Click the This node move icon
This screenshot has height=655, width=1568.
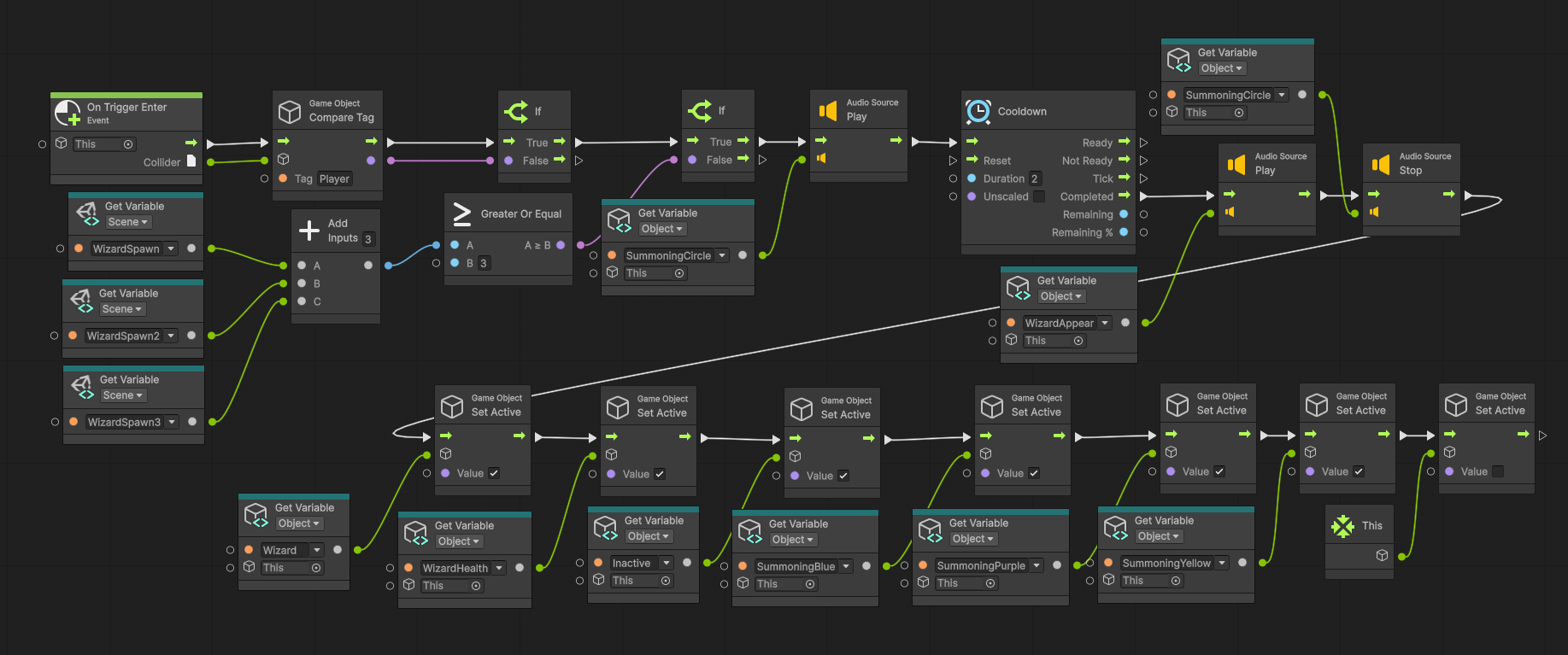point(1343,526)
